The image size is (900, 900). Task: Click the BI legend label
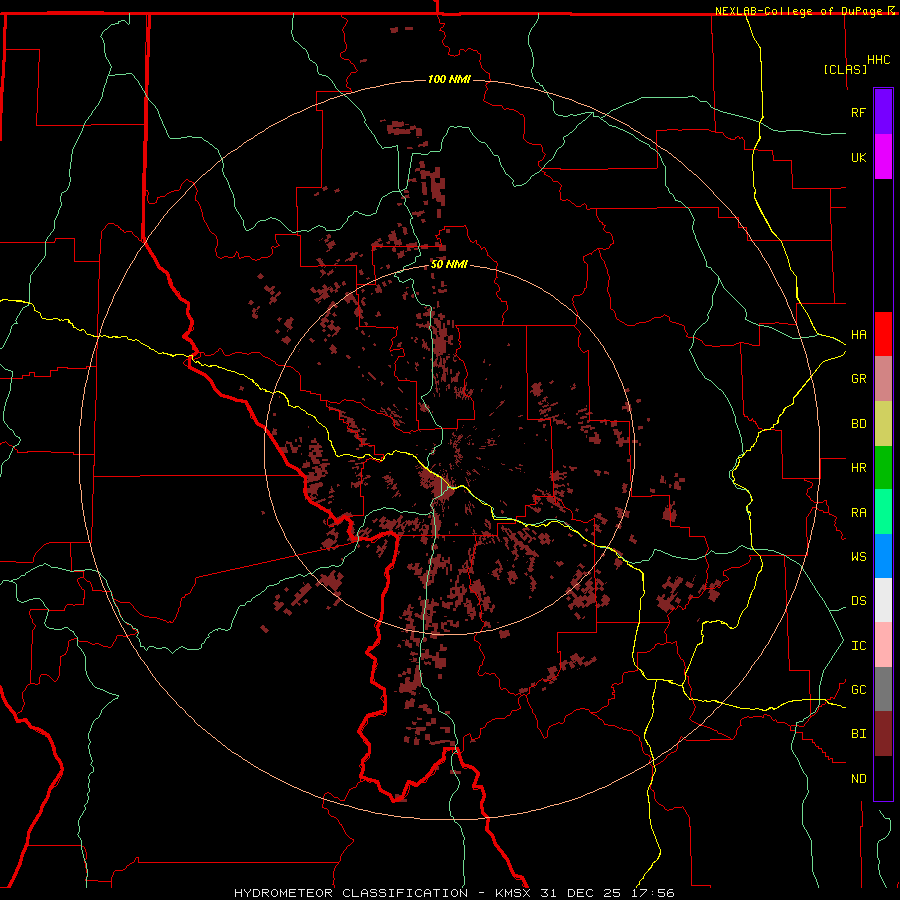click(858, 734)
